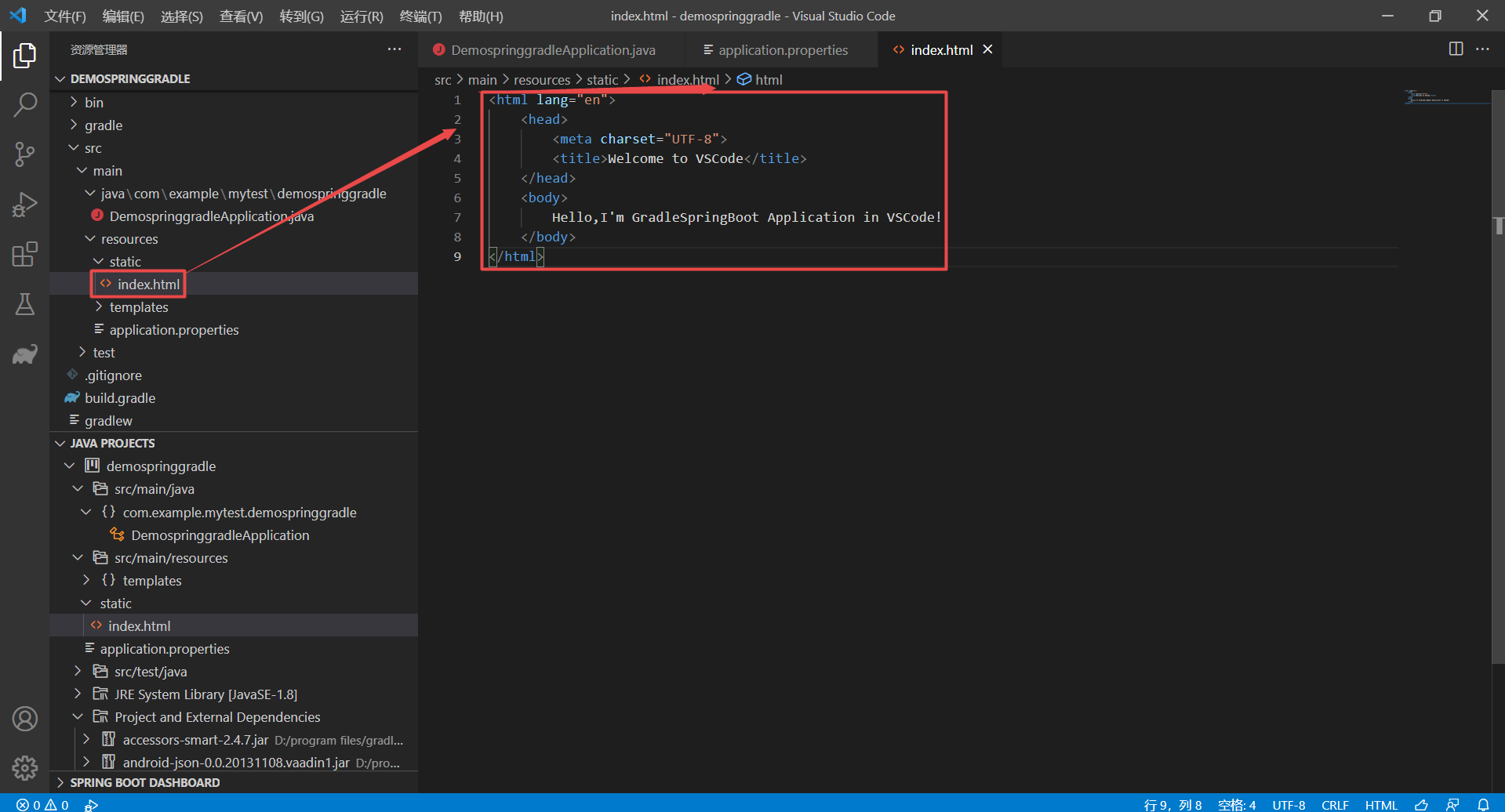Collapse the JAVA PROJECTS section
The height and width of the screenshot is (812, 1505).
[234, 444]
